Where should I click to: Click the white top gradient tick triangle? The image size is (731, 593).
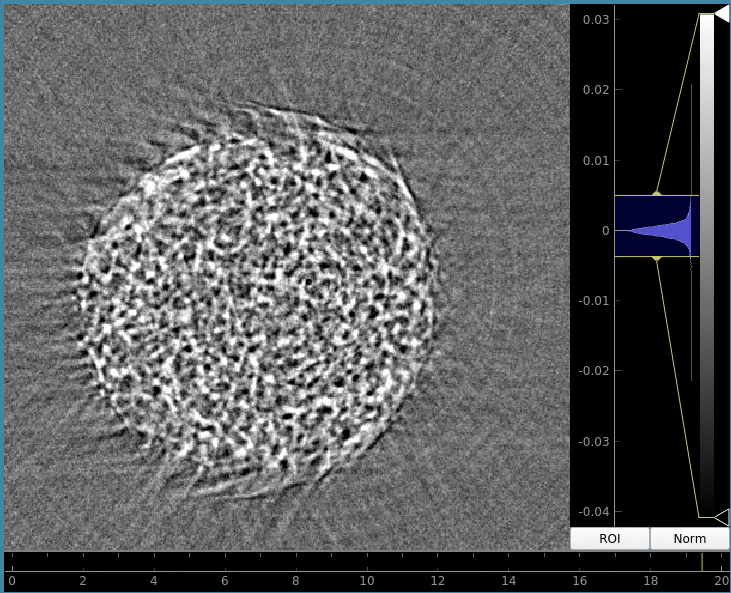(721, 13)
